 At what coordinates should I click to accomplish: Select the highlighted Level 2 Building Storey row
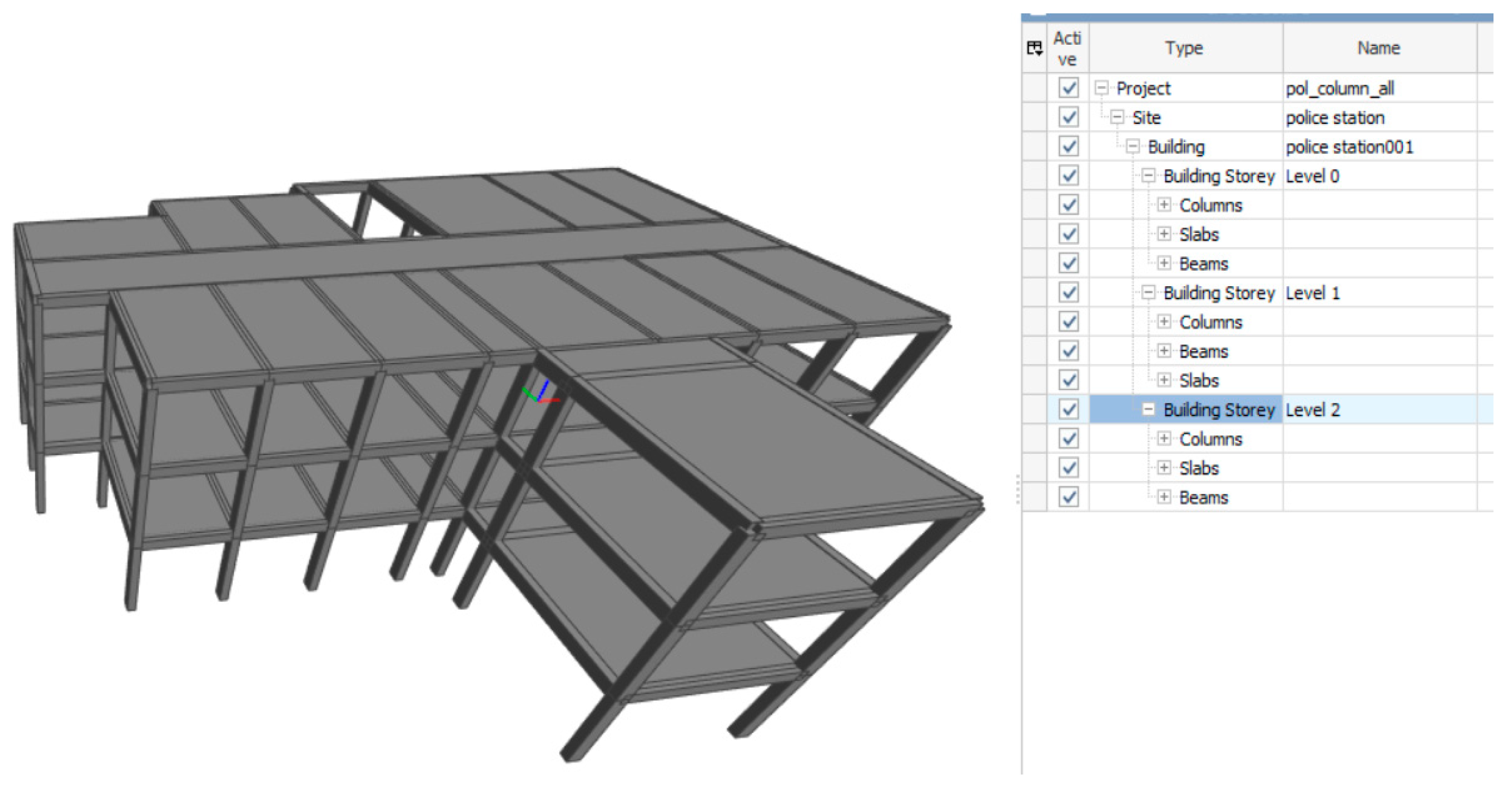pos(1218,410)
